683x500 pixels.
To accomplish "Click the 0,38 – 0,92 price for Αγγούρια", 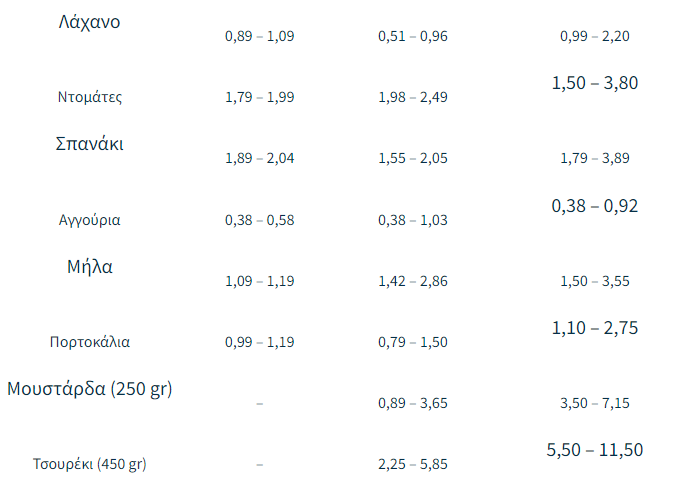I will [x=595, y=206].
